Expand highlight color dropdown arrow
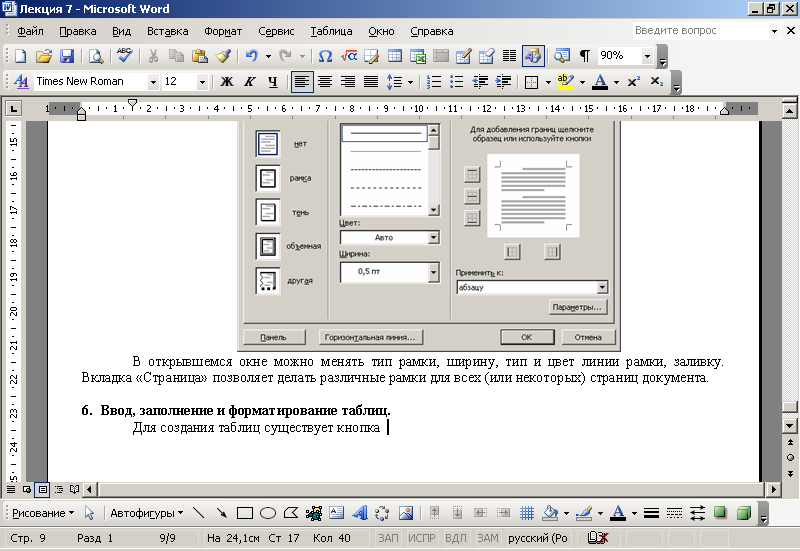This screenshot has height=551, width=800. [582, 82]
